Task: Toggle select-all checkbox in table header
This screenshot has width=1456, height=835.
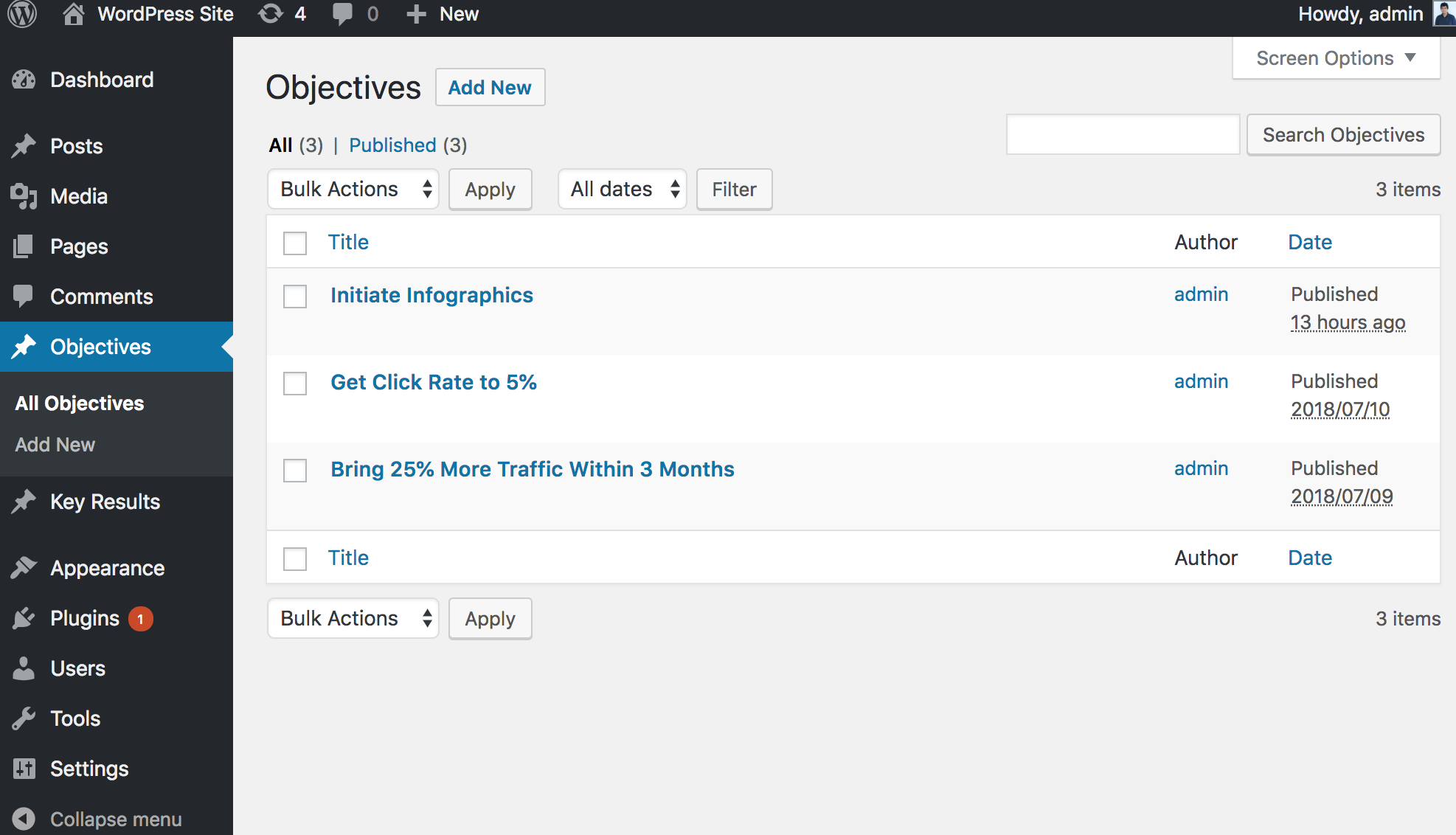Action: click(295, 243)
